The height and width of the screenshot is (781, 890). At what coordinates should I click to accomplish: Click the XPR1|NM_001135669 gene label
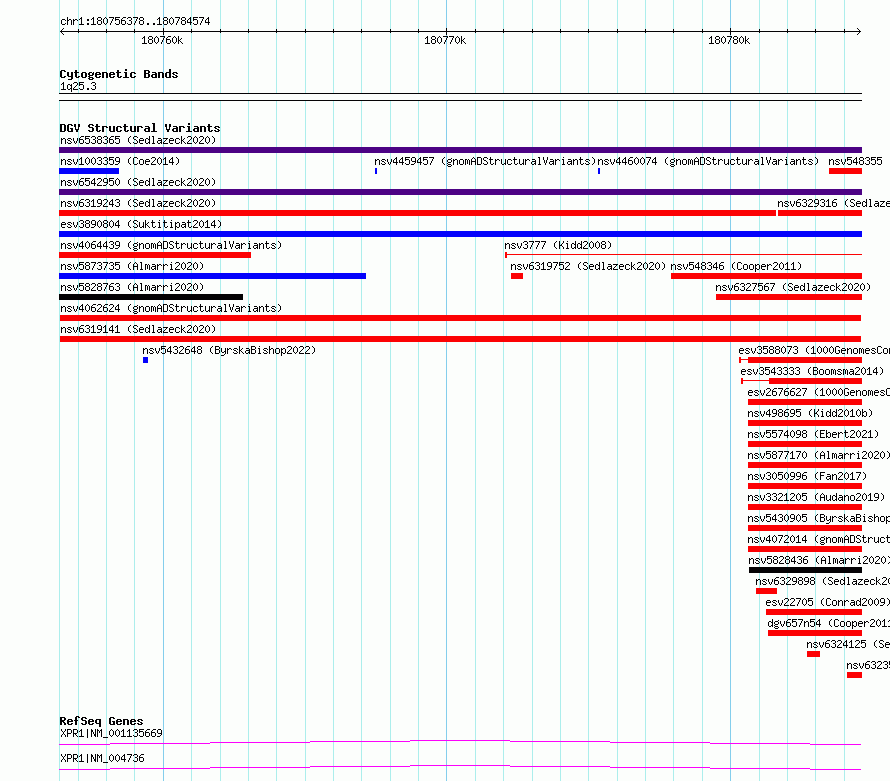click(111, 733)
